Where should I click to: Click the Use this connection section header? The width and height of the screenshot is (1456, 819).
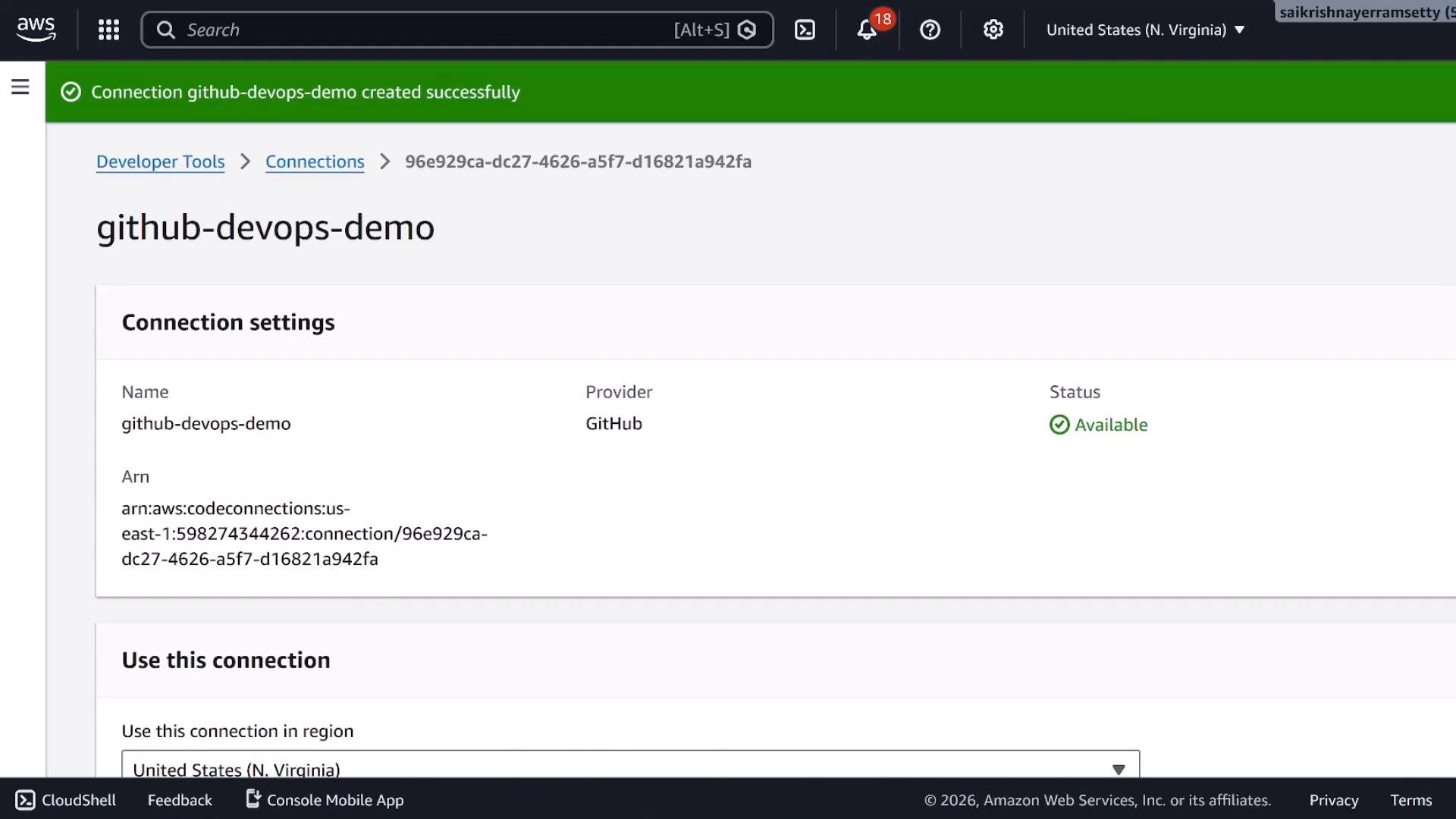pos(225,660)
